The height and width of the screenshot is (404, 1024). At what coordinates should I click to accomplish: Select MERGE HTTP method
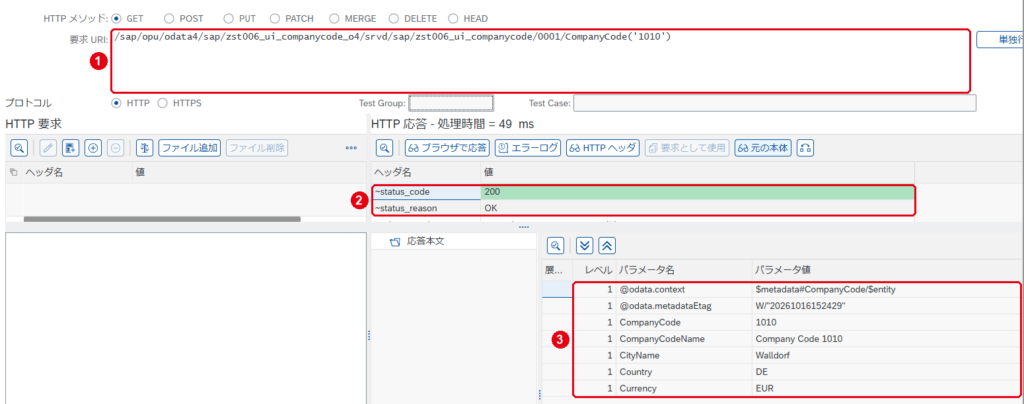334,18
